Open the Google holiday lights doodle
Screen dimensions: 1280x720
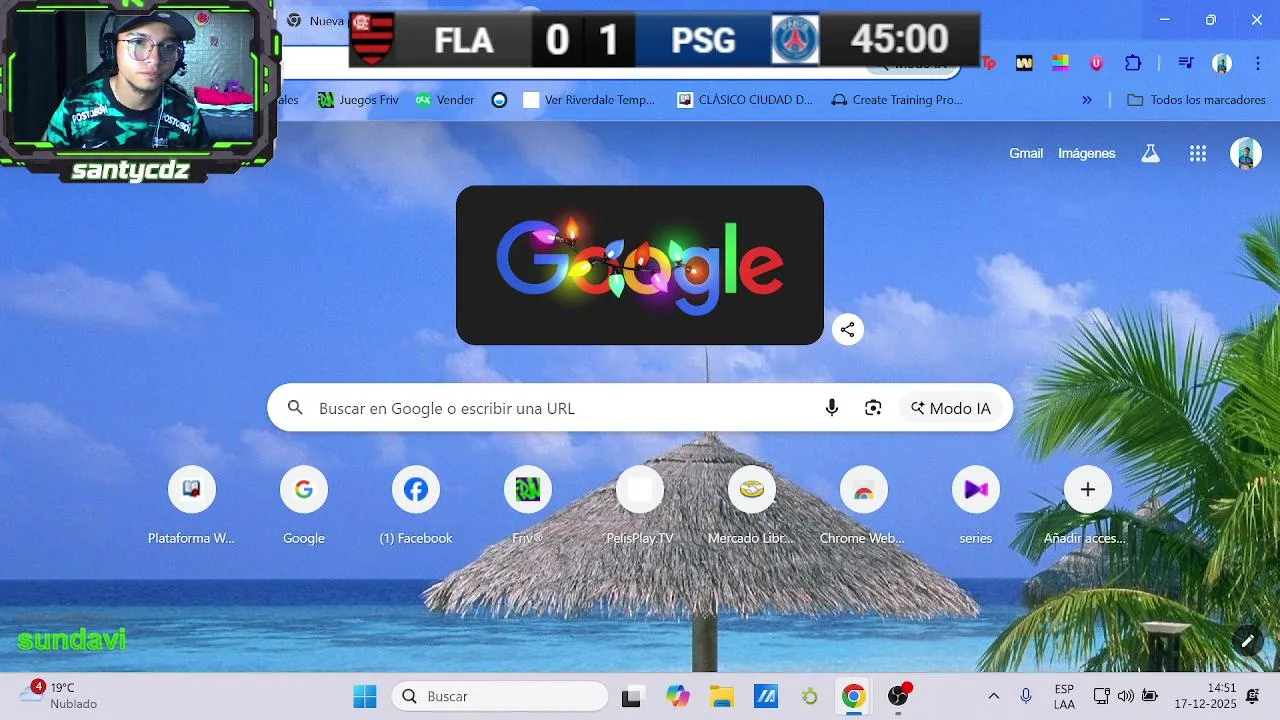tap(640, 265)
